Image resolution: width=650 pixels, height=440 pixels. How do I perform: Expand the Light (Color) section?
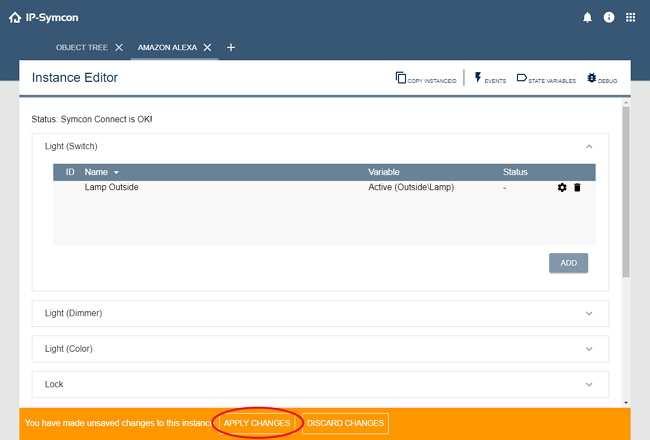click(590, 349)
